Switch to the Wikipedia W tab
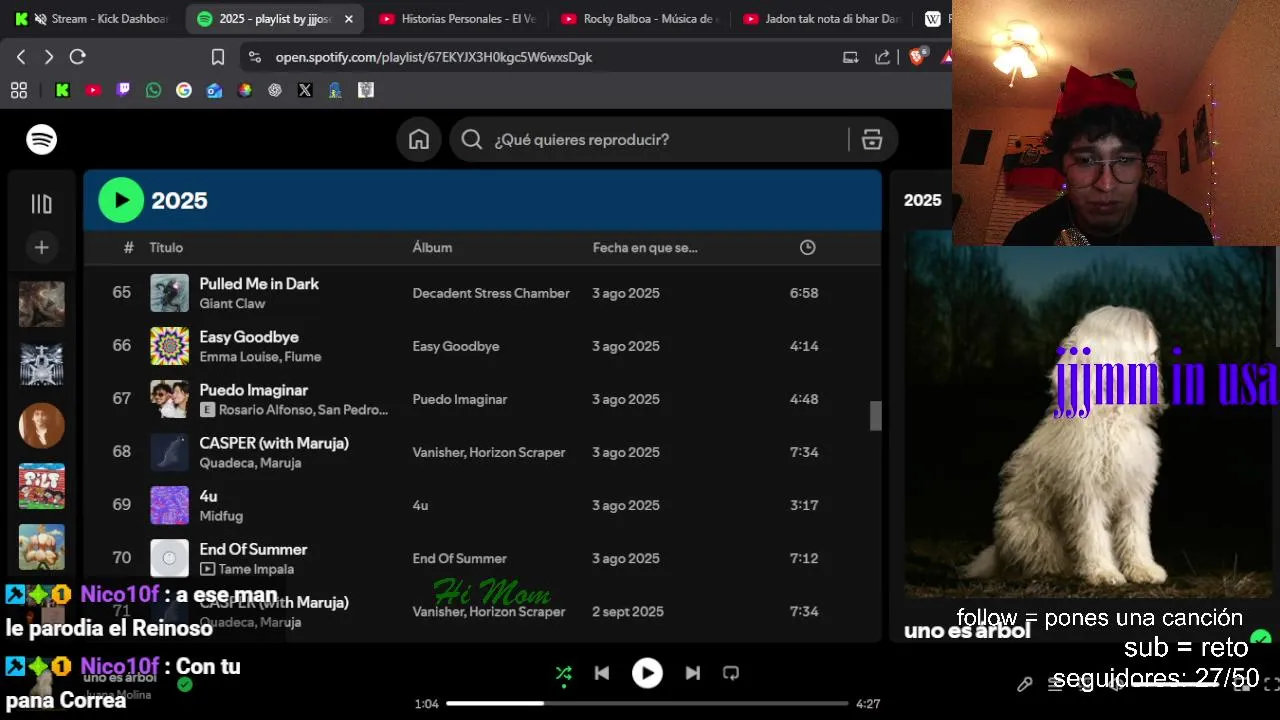 click(932, 19)
